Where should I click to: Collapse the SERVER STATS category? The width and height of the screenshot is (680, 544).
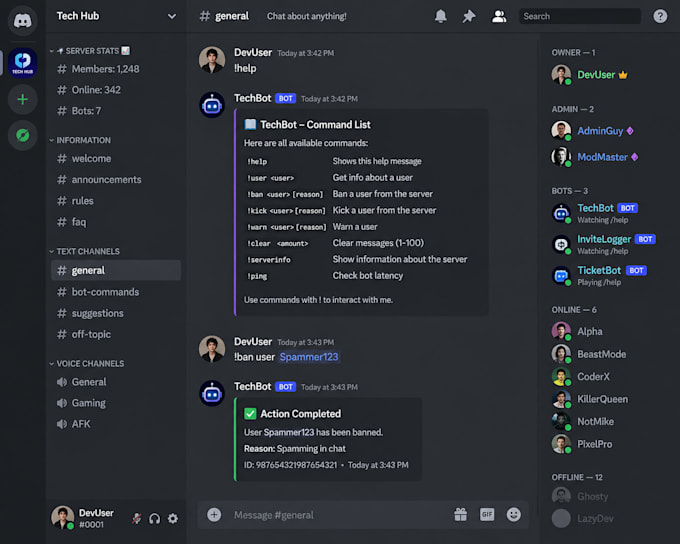coord(89,51)
